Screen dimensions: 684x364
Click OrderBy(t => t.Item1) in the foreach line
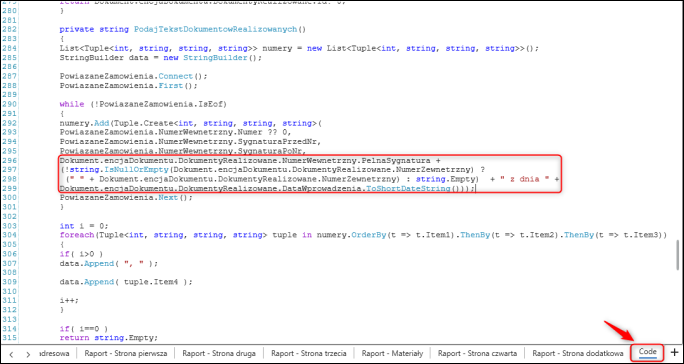click(x=405, y=235)
